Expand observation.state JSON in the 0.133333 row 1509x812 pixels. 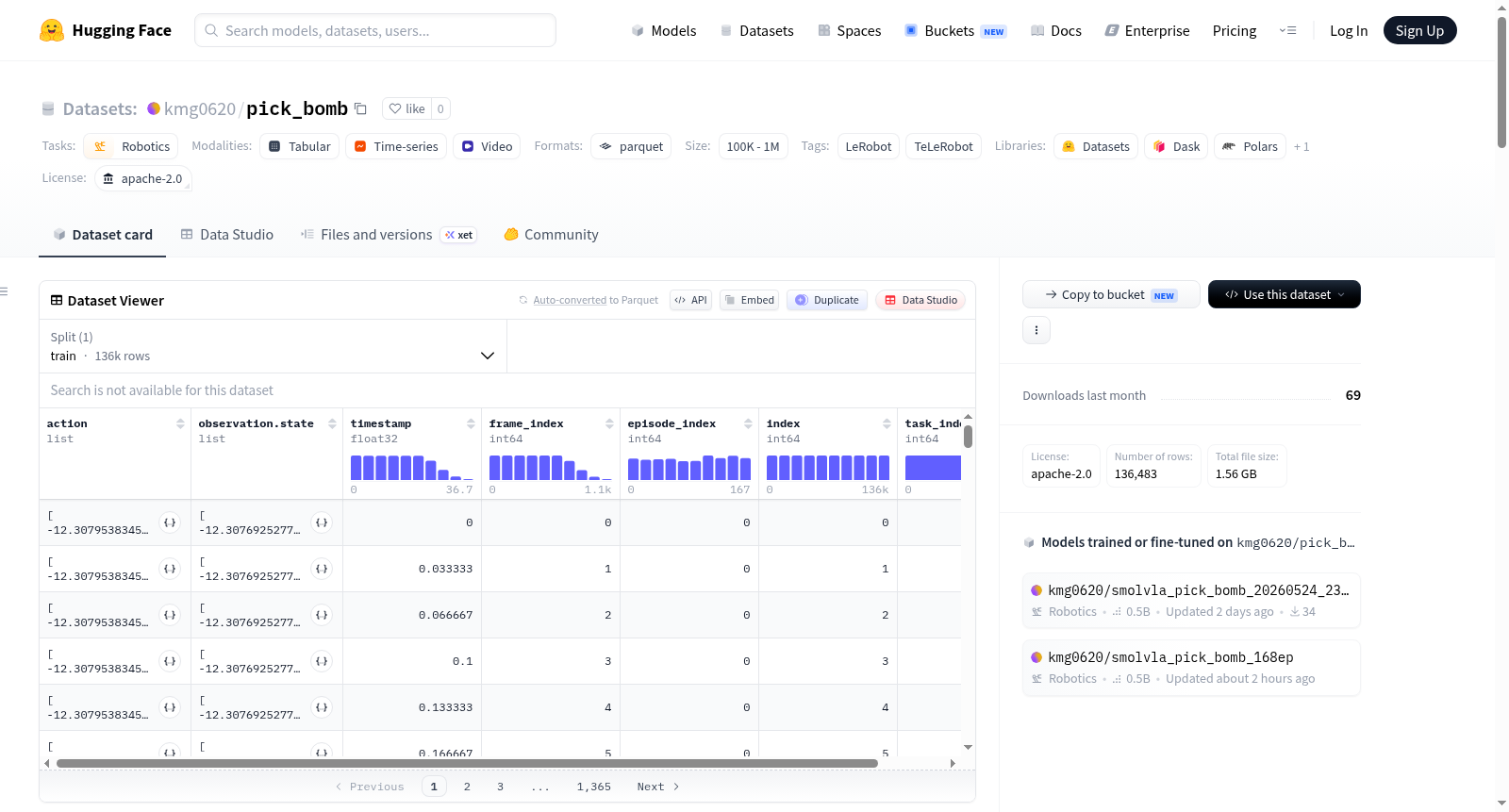(x=322, y=707)
